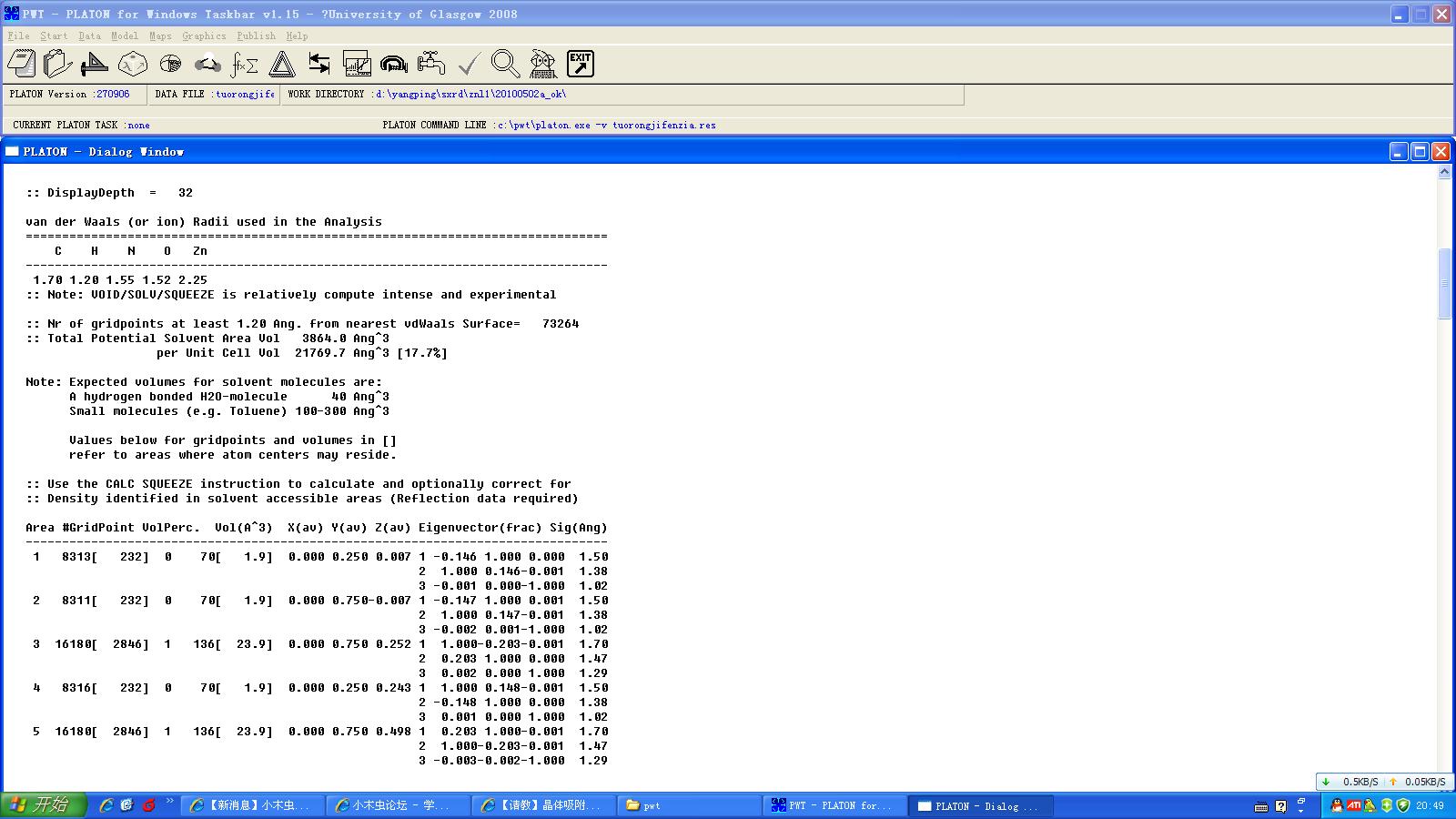Click the upload speed 0.05KB/S indicator
Image resolution: width=1456 pixels, height=819 pixels.
click(x=1425, y=782)
